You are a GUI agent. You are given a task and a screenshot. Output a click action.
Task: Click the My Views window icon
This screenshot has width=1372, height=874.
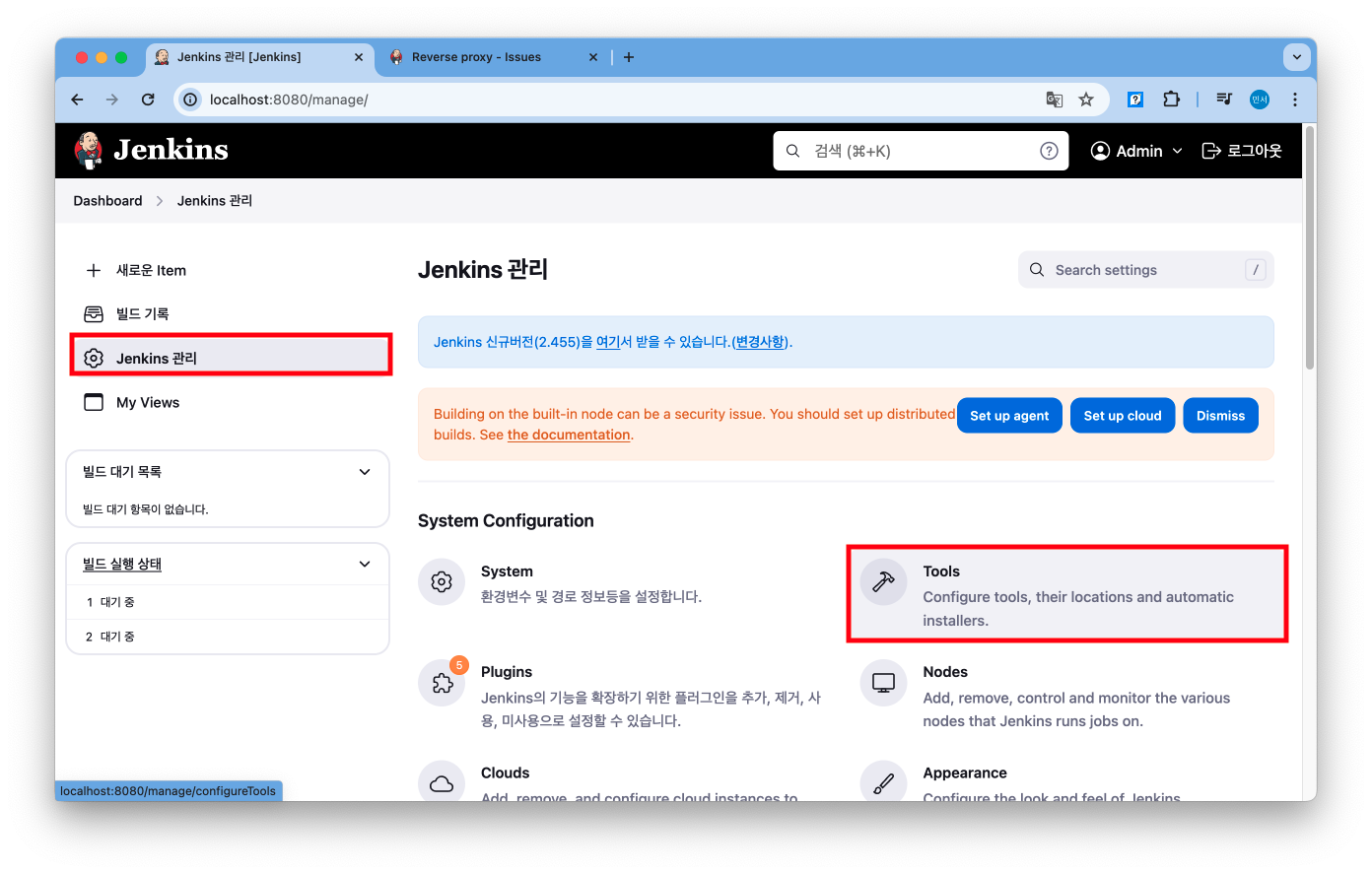tap(94, 402)
